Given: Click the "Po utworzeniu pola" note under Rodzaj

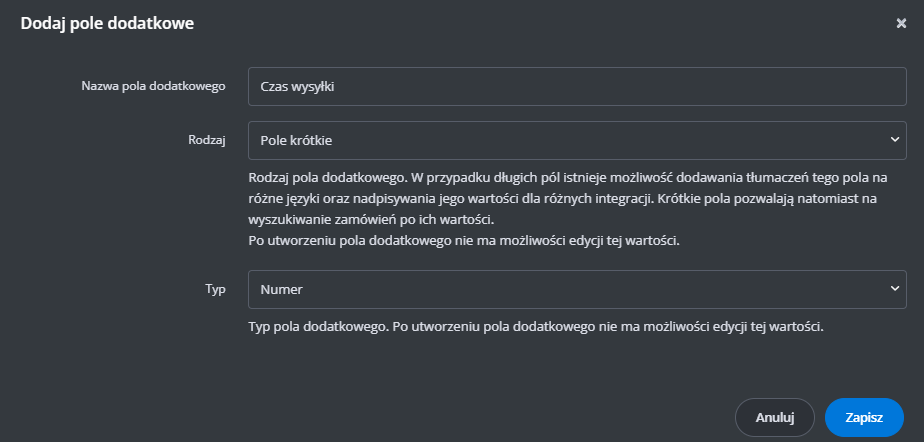Looking at the screenshot, I should [x=464, y=241].
